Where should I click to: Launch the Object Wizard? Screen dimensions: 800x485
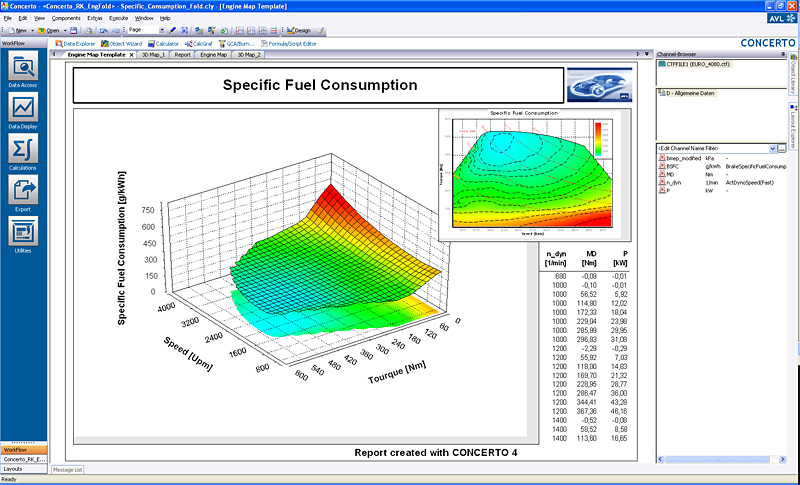pos(121,44)
